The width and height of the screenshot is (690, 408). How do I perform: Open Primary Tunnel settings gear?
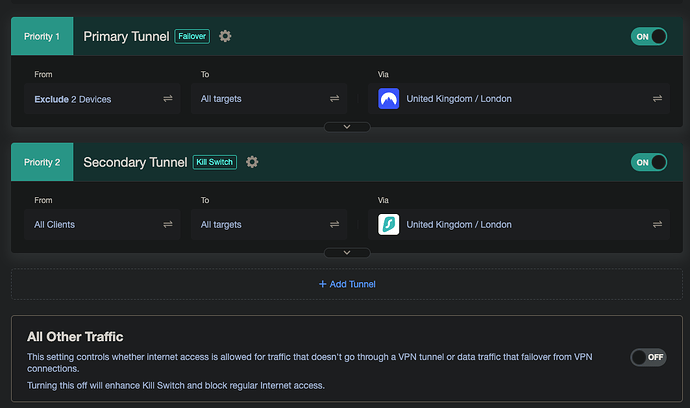[x=225, y=36]
